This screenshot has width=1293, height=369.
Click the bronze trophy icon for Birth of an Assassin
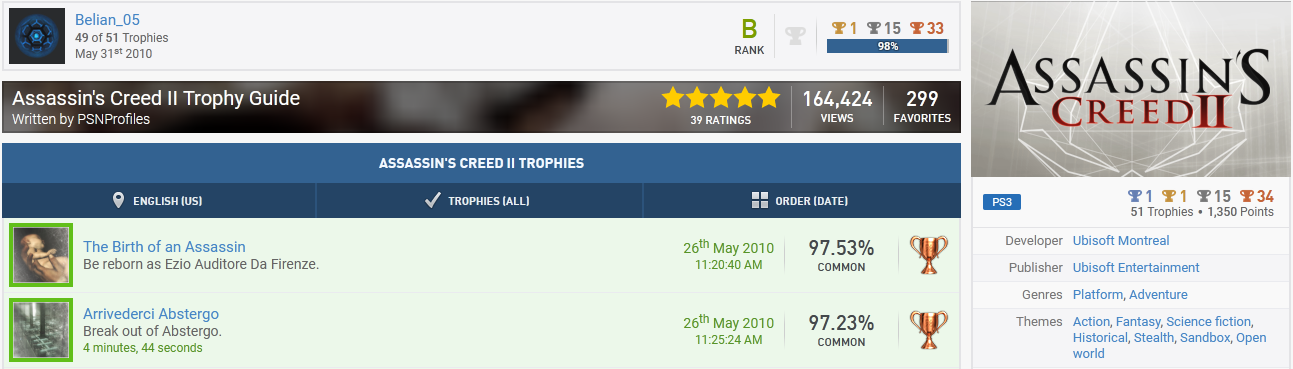[929, 255]
